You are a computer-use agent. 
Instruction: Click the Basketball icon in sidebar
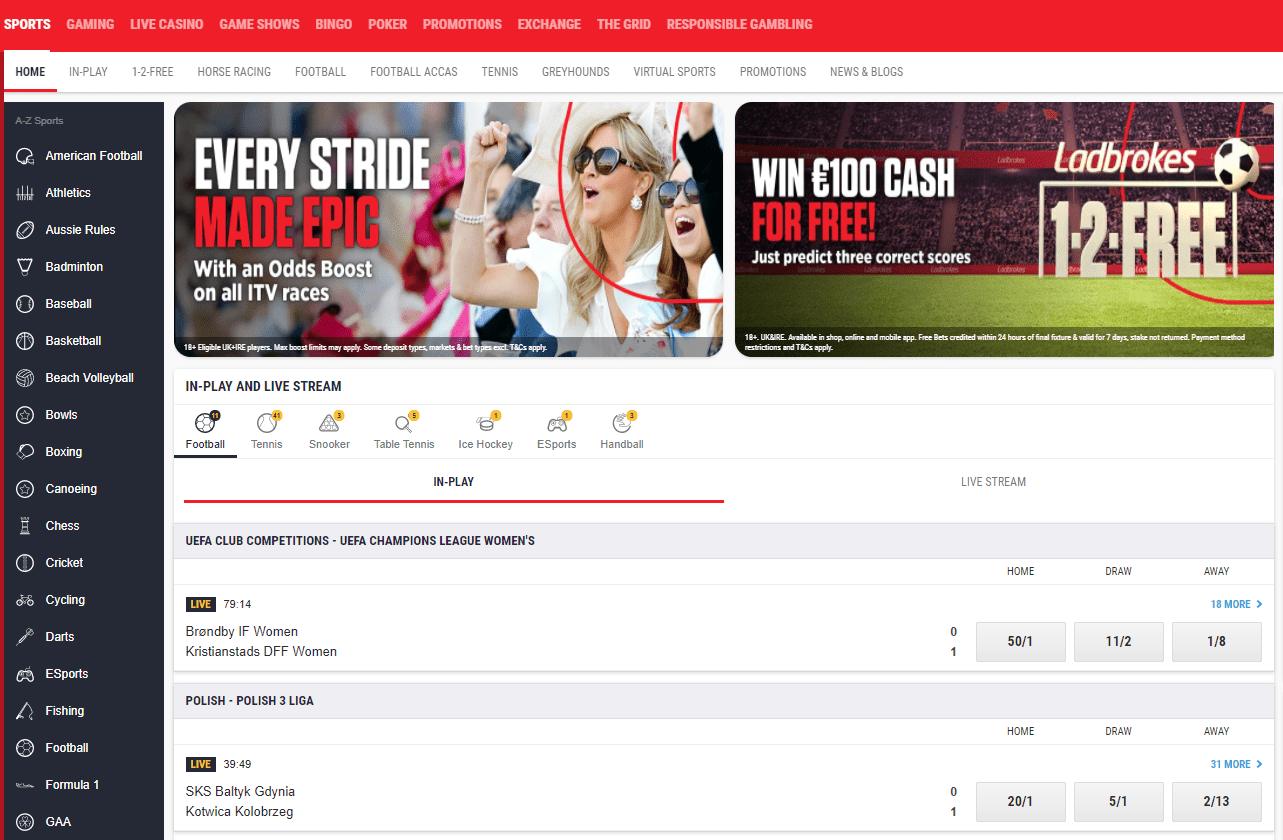[x=26, y=341]
